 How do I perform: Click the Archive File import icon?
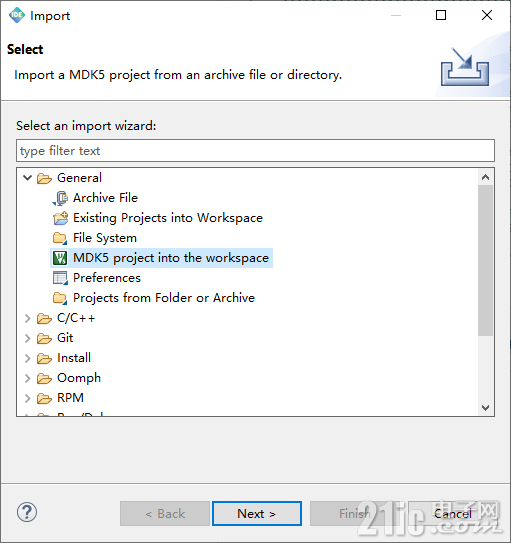coord(60,198)
